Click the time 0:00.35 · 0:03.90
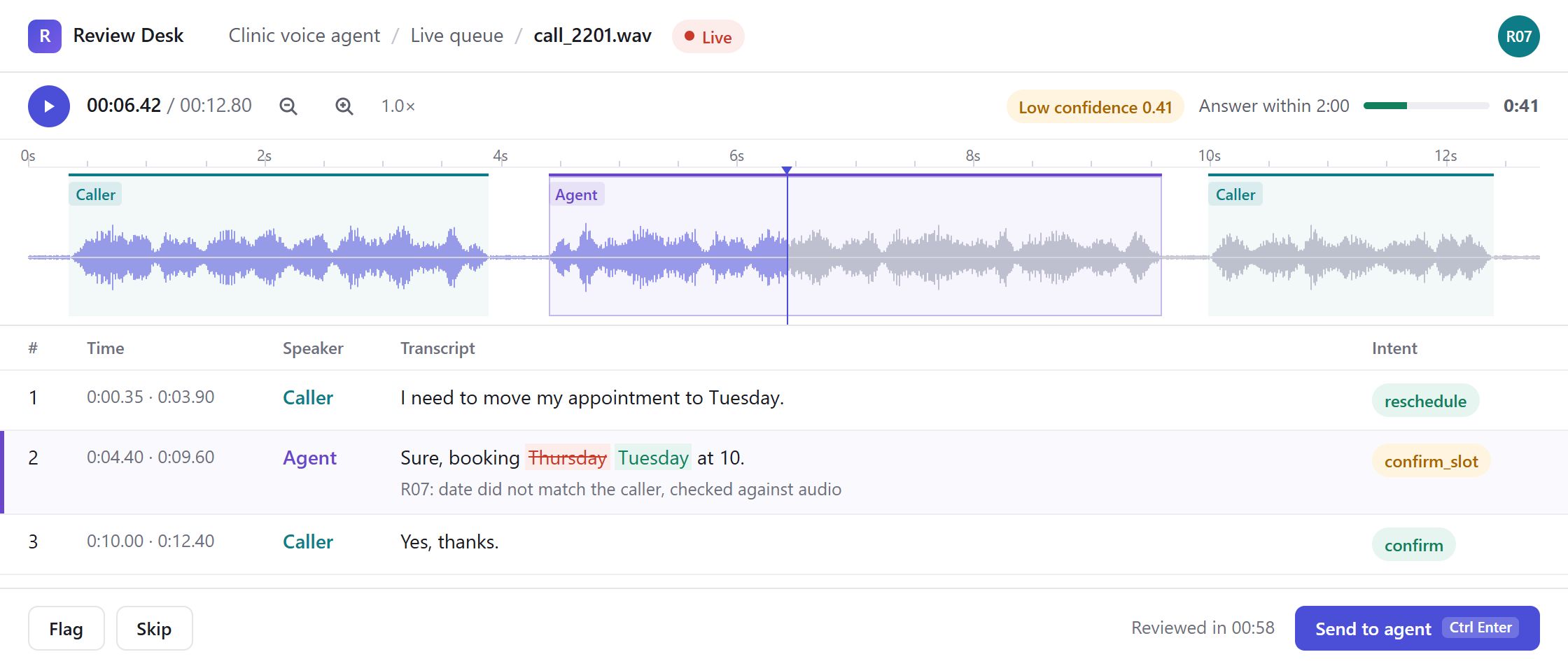The image size is (1568, 666). 150,397
